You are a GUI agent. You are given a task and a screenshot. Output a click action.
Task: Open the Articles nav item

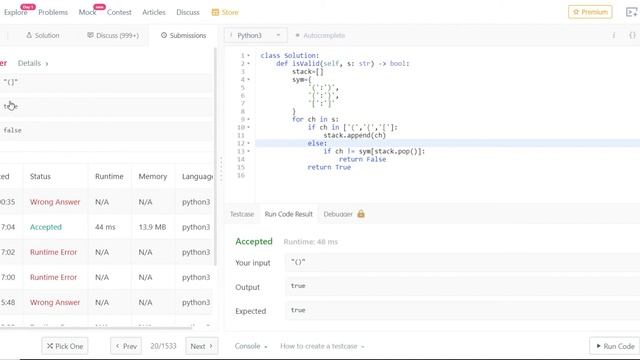pyautogui.click(x=154, y=12)
